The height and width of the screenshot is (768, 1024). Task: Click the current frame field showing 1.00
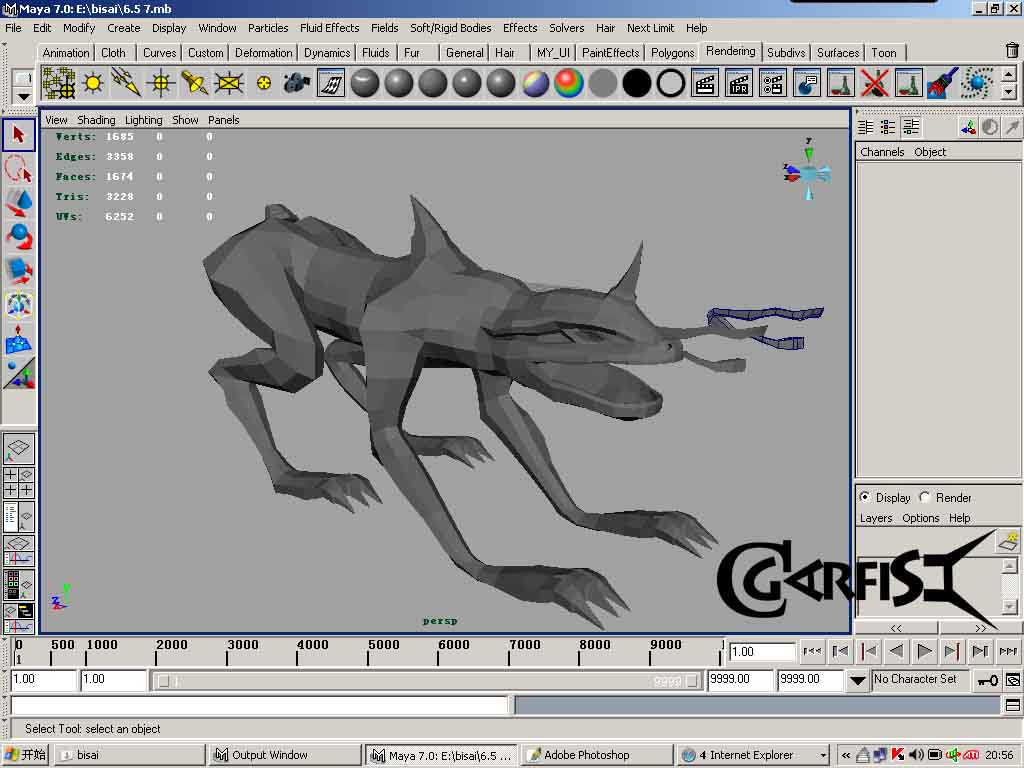(x=761, y=652)
